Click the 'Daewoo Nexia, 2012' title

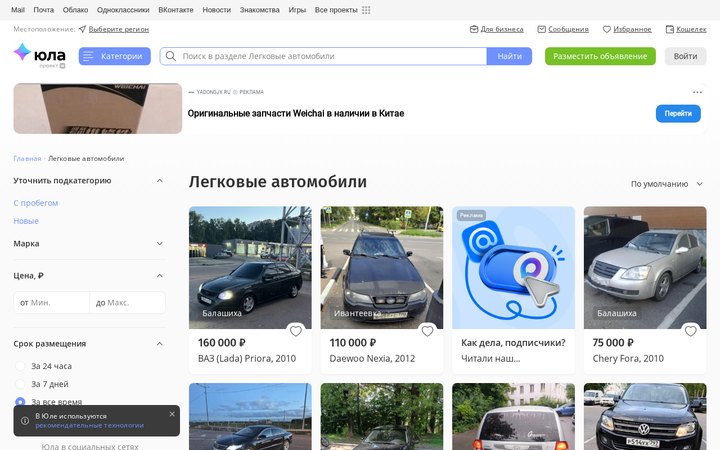click(372, 359)
